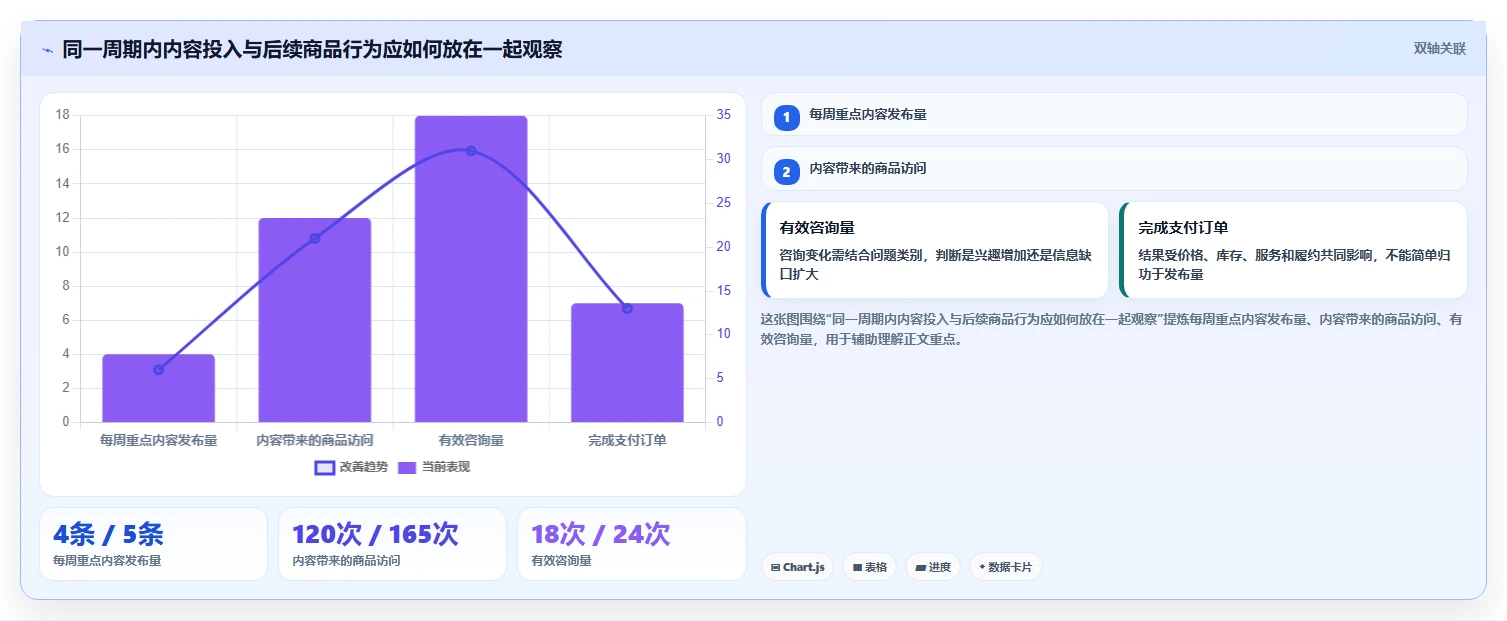Toggle the 当前表现 legend entry
The height and width of the screenshot is (621, 1507).
click(434, 467)
